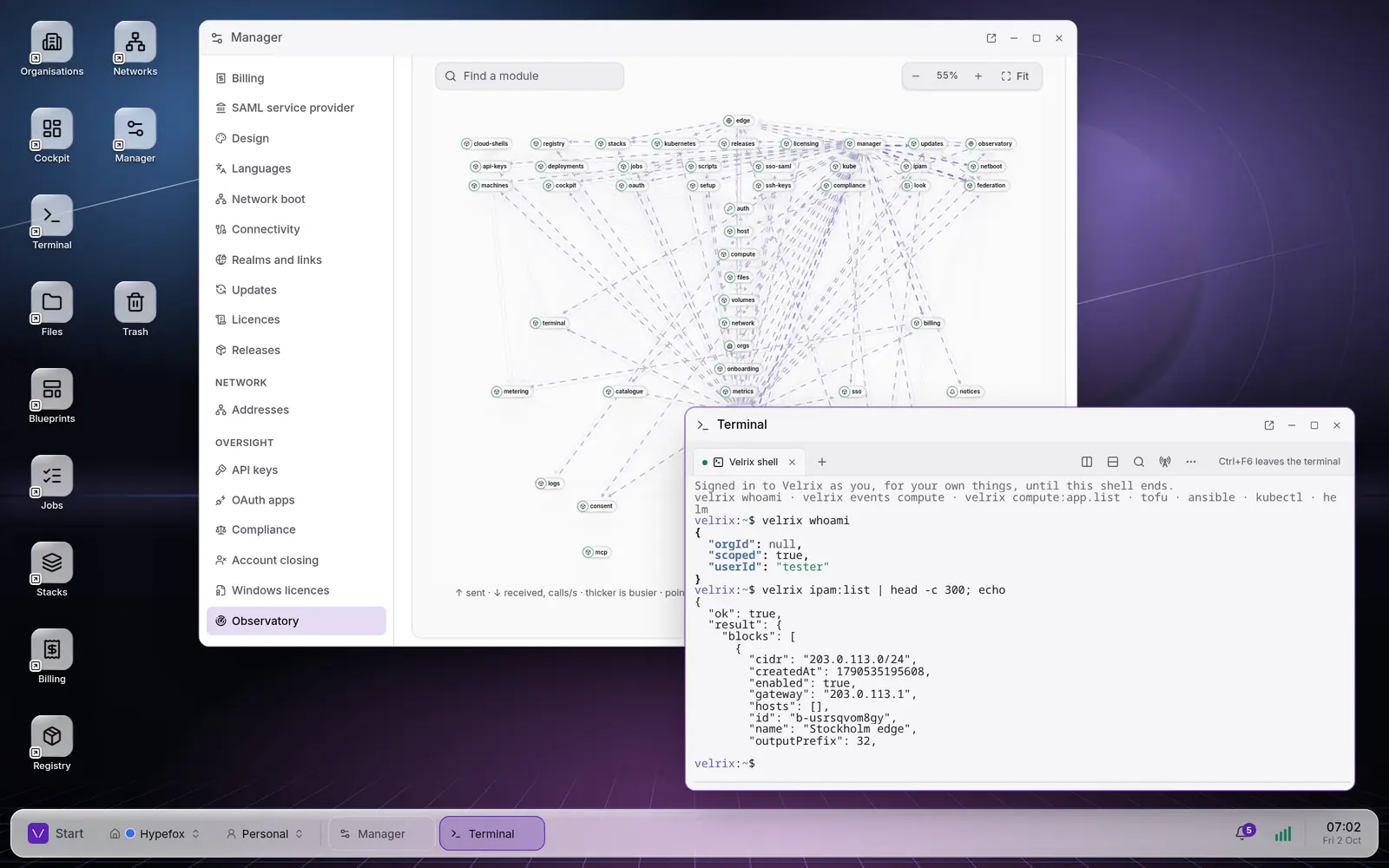Open Observatory in Manager sidebar
Image resolution: width=1389 pixels, height=868 pixels.
pos(296,621)
